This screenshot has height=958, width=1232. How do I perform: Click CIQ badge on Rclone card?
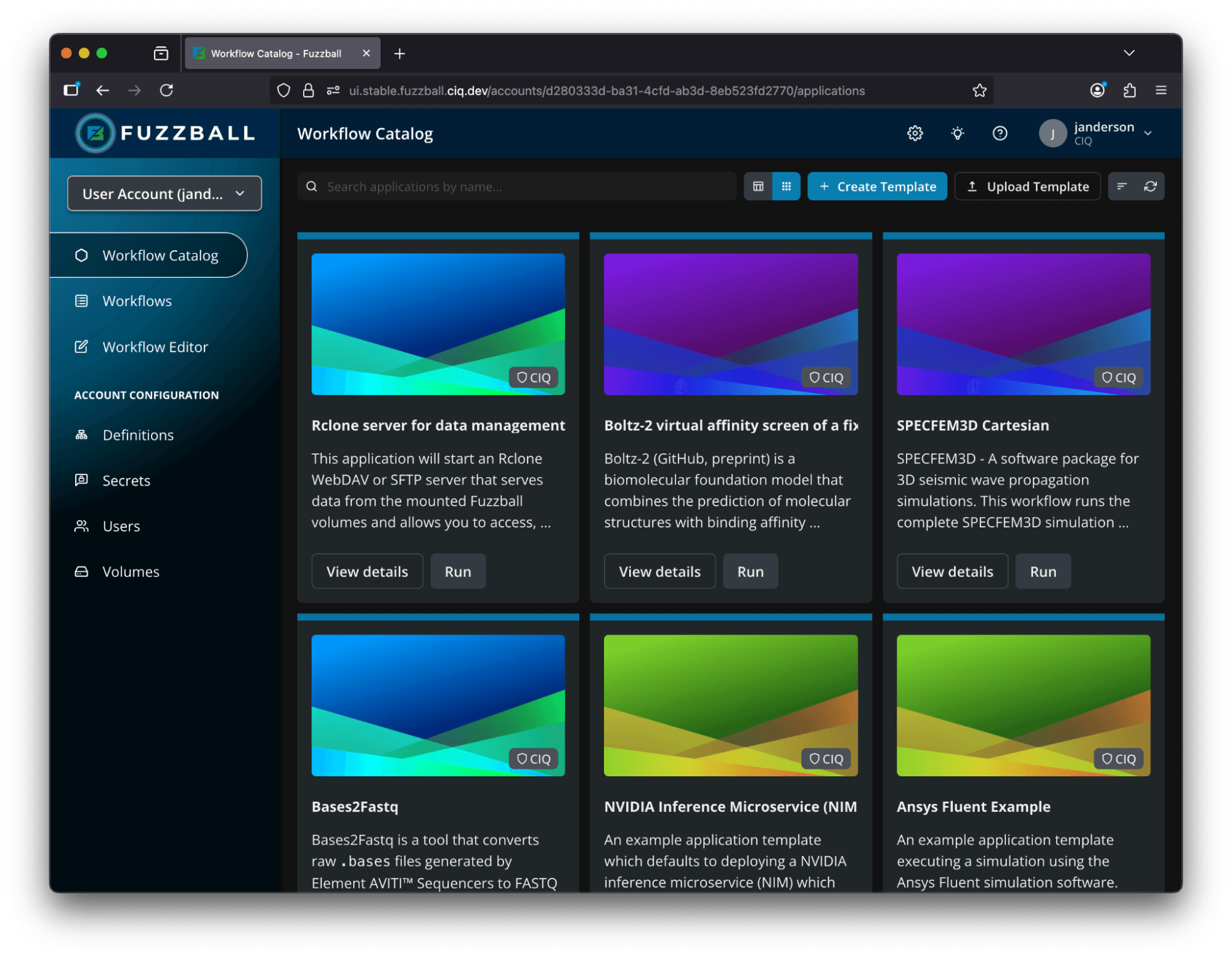coord(534,378)
